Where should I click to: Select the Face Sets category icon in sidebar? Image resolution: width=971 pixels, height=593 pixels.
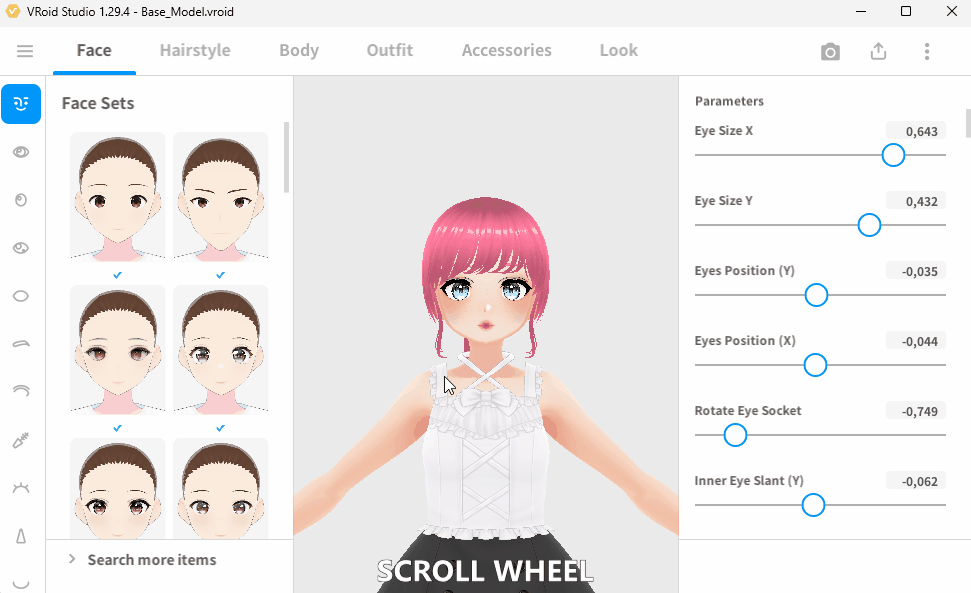pos(21,104)
